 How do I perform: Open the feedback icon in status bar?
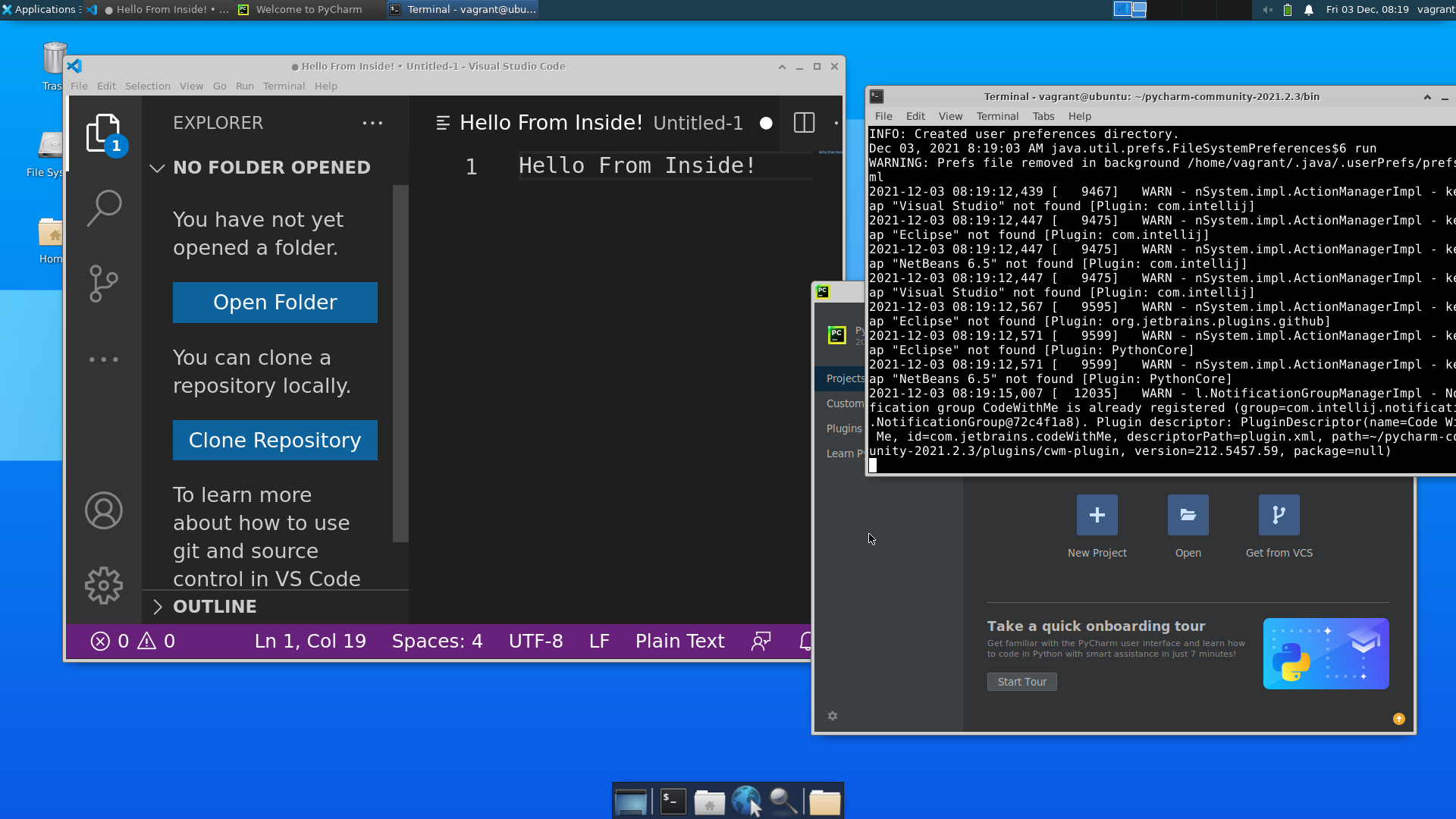pyautogui.click(x=761, y=642)
